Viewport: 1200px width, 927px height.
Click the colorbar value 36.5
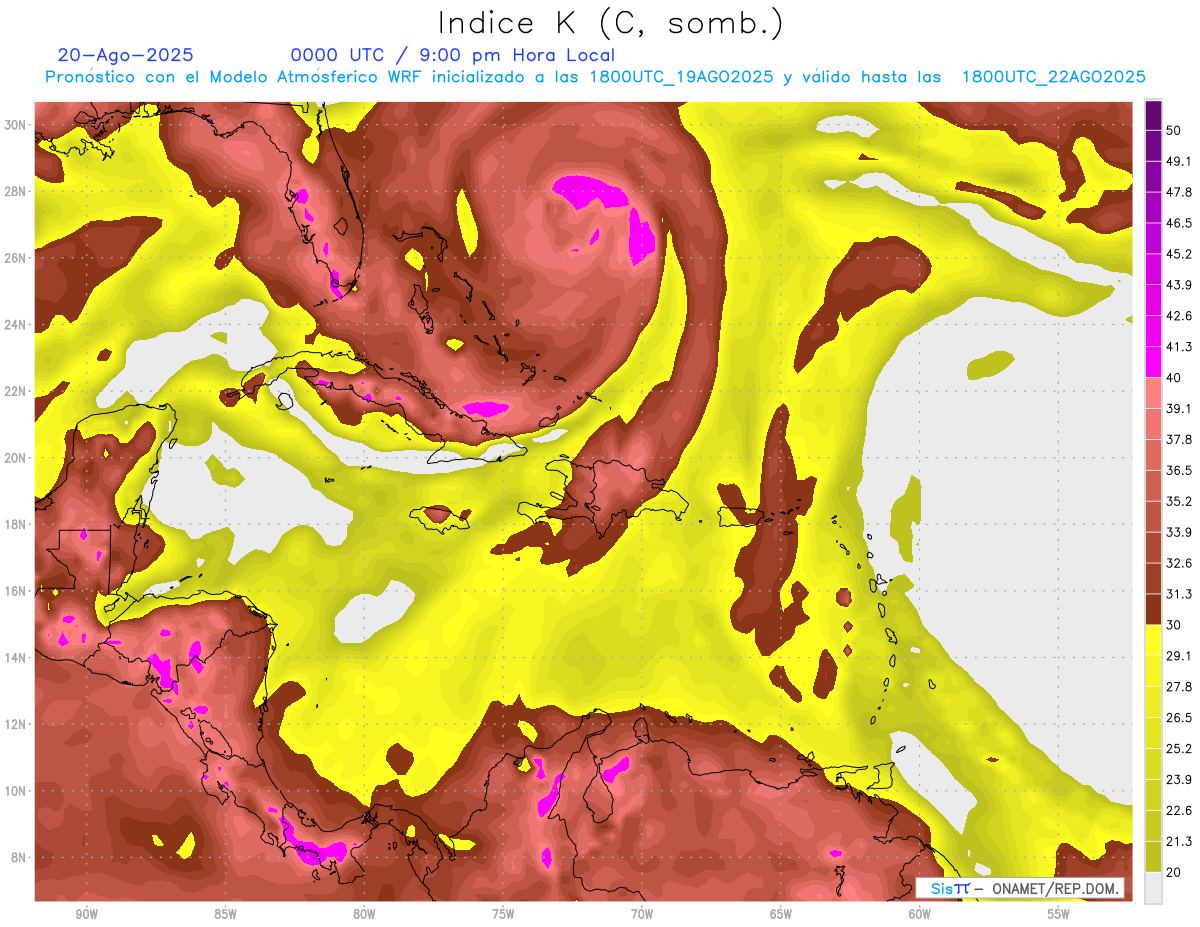coord(1178,470)
